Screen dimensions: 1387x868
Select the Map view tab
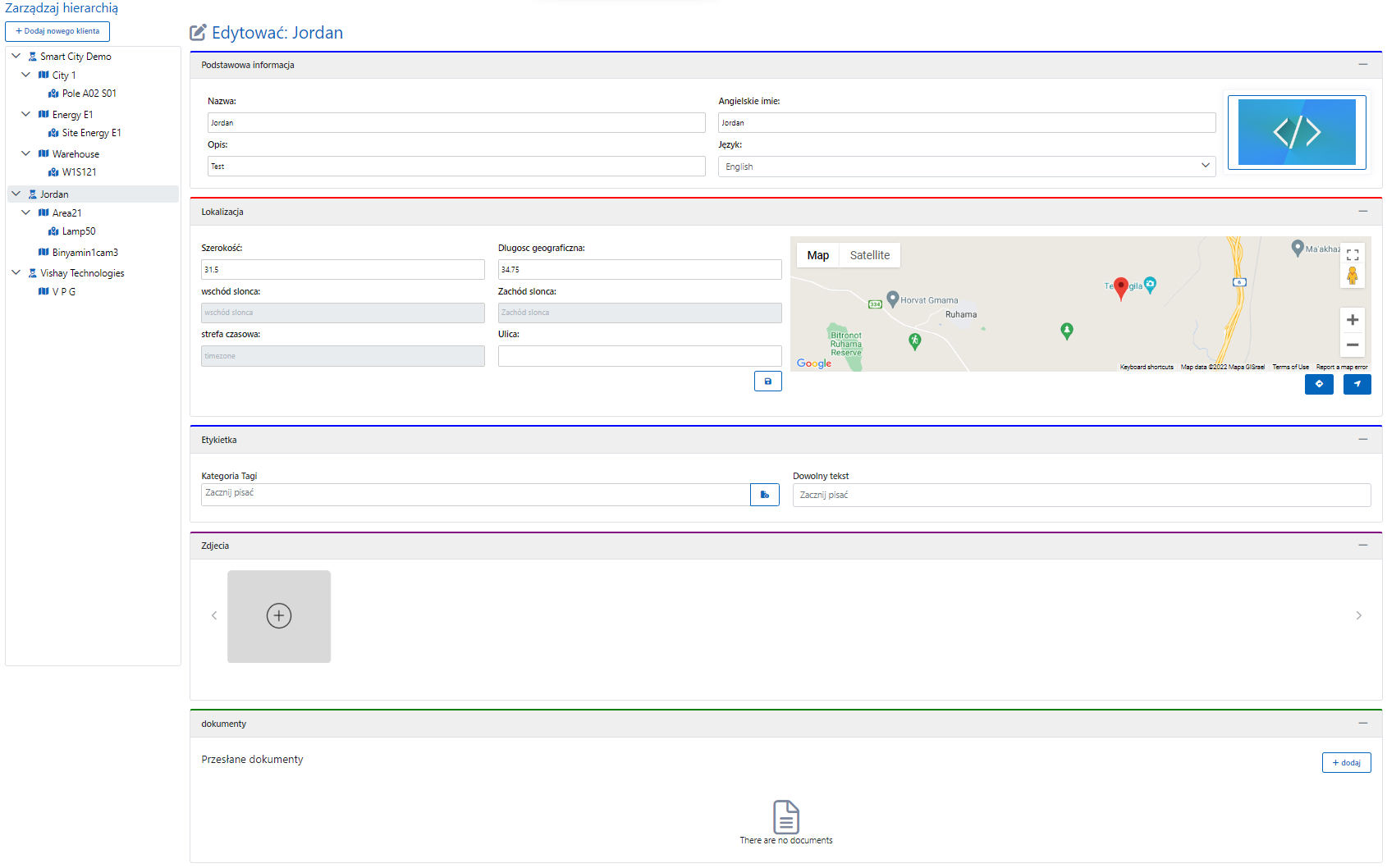tap(817, 255)
